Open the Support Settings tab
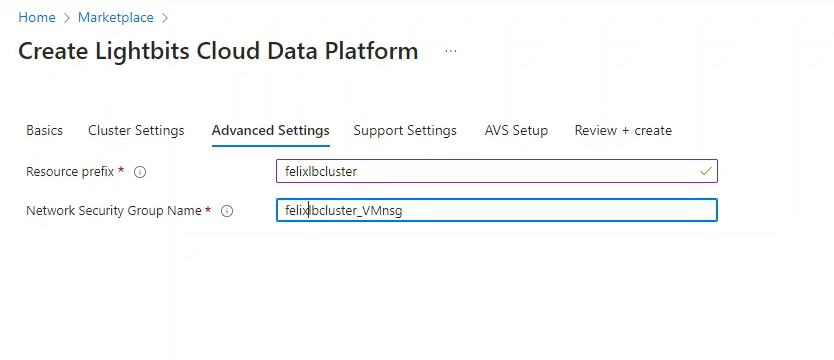 405,130
